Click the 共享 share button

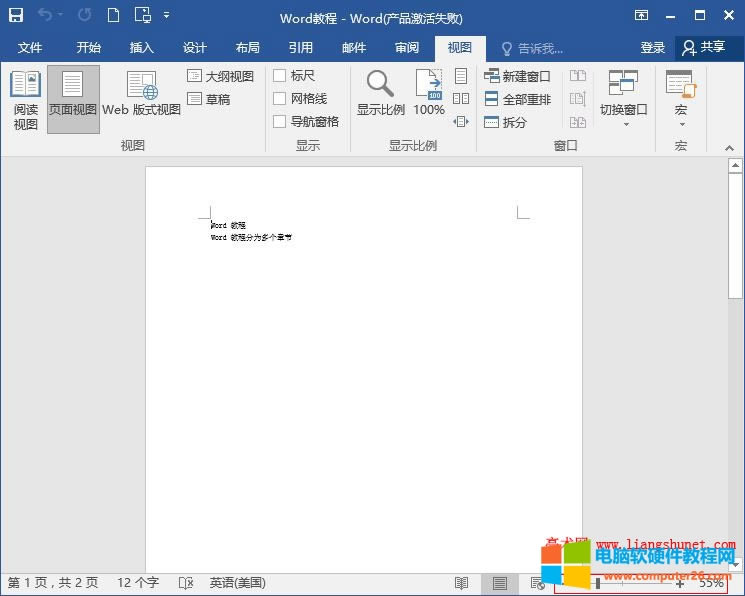pos(703,48)
